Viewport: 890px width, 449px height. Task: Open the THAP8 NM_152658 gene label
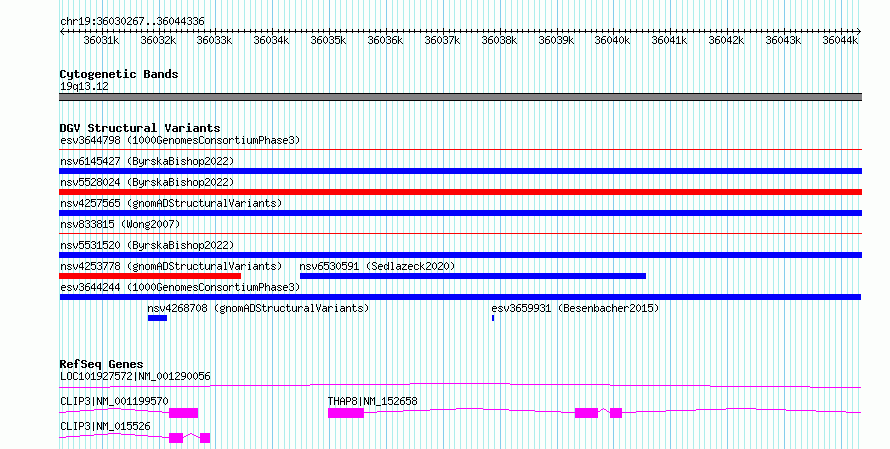coord(372,401)
